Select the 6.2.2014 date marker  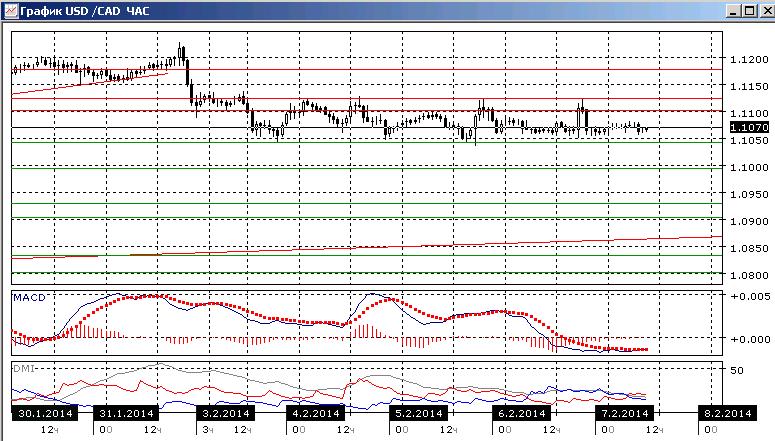coord(521,413)
